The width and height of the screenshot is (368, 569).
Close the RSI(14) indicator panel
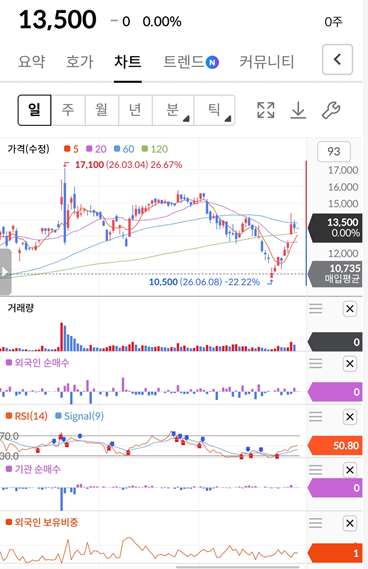[x=350, y=417]
